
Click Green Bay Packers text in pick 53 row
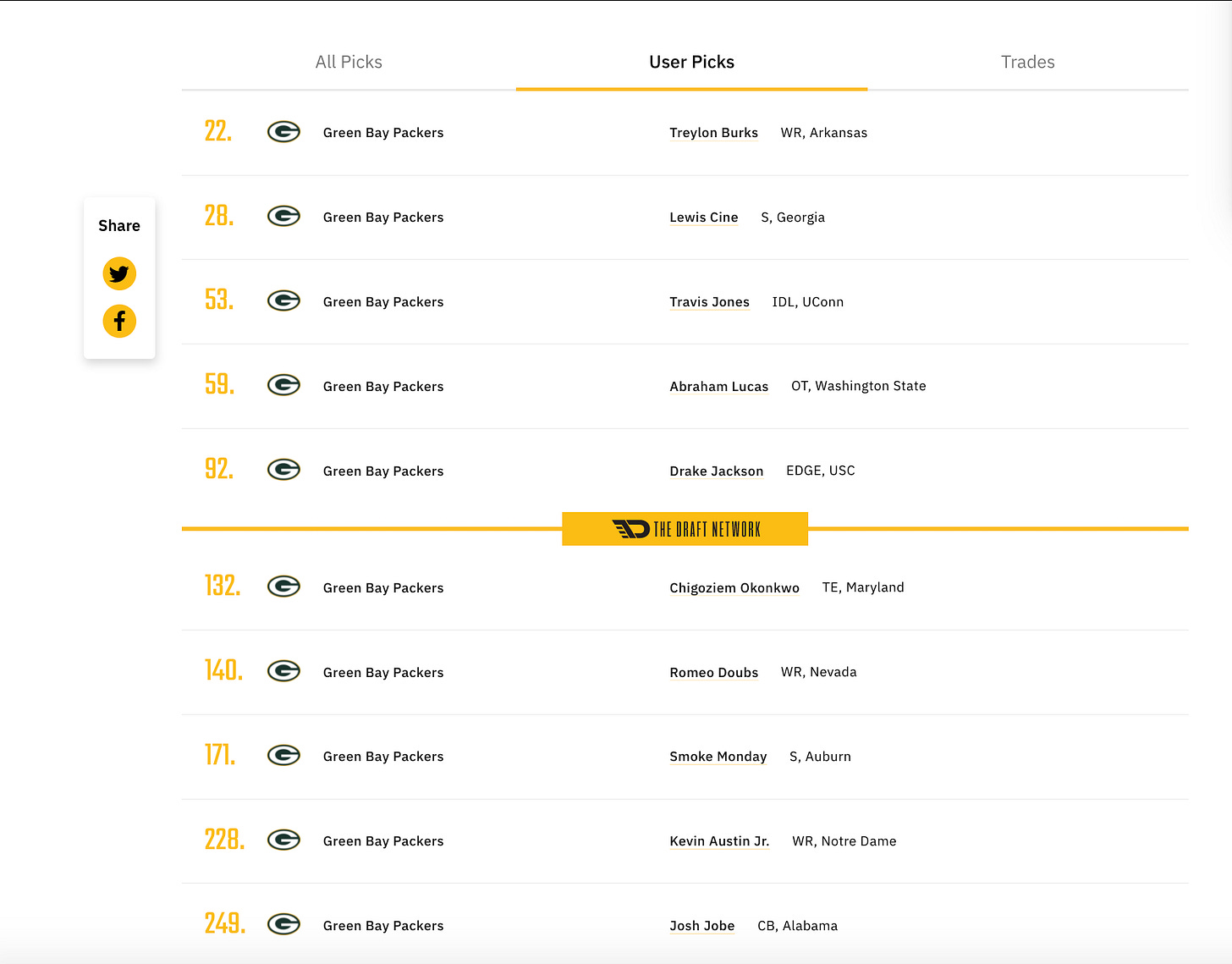(383, 302)
